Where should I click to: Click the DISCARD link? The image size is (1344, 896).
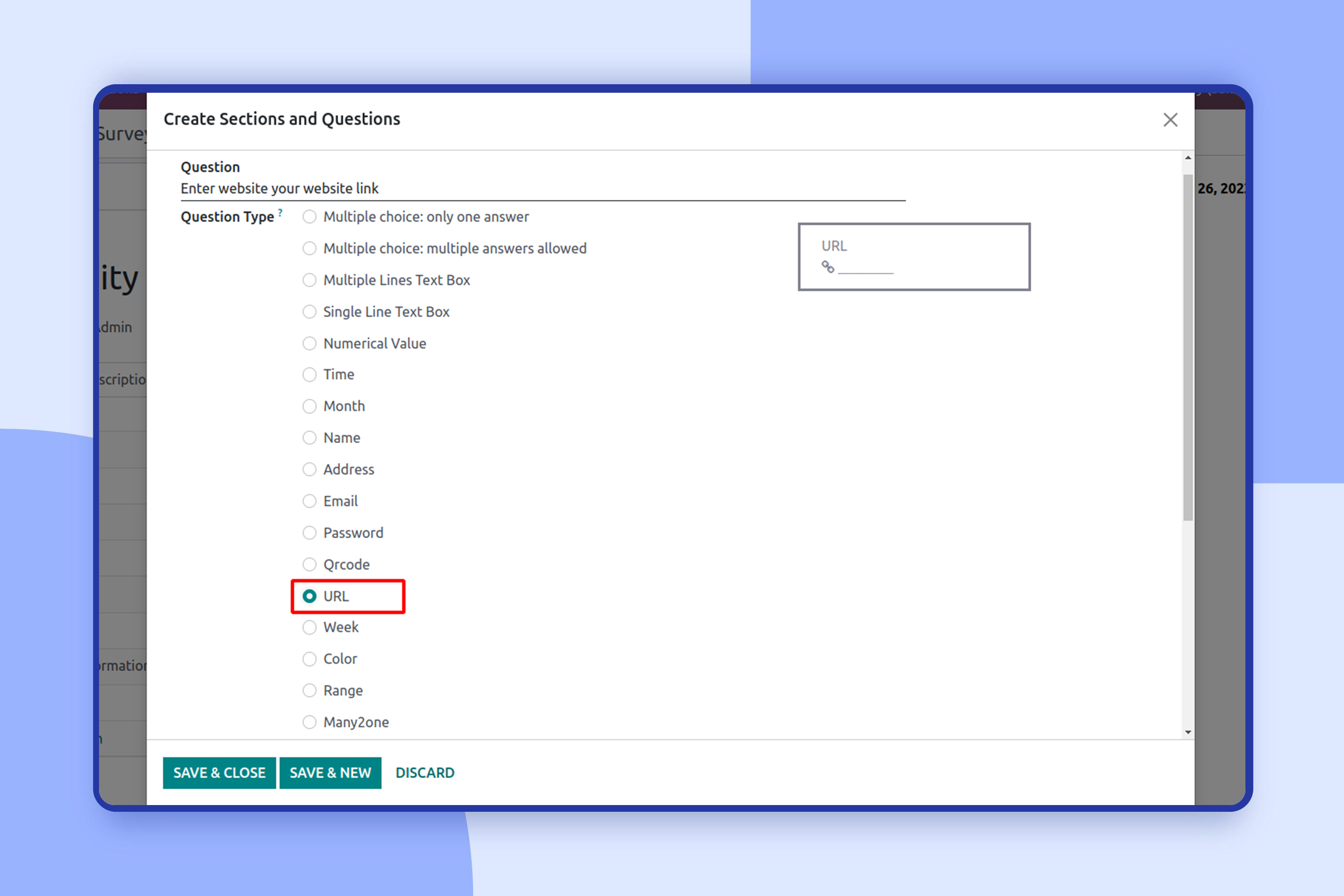click(425, 772)
